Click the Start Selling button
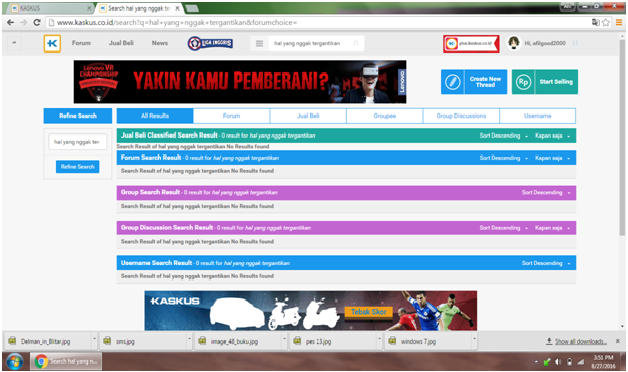The image size is (628, 372). click(x=545, y=82)
